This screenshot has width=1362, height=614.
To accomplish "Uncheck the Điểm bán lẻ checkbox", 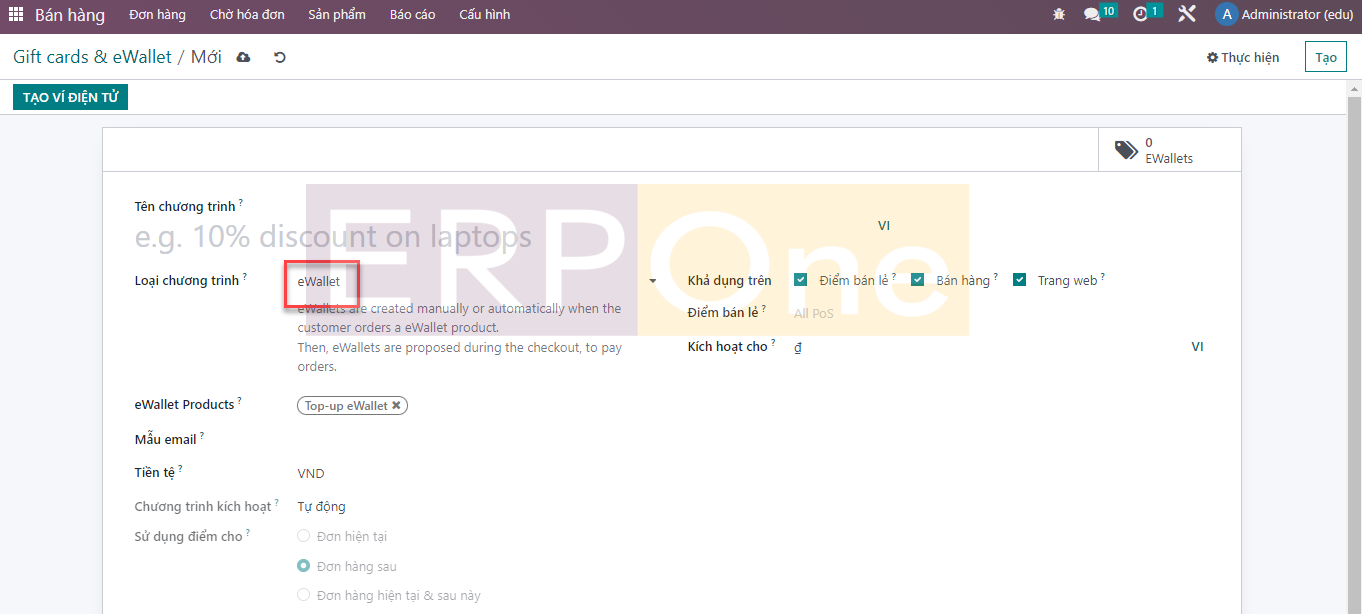I will point(800,280).
